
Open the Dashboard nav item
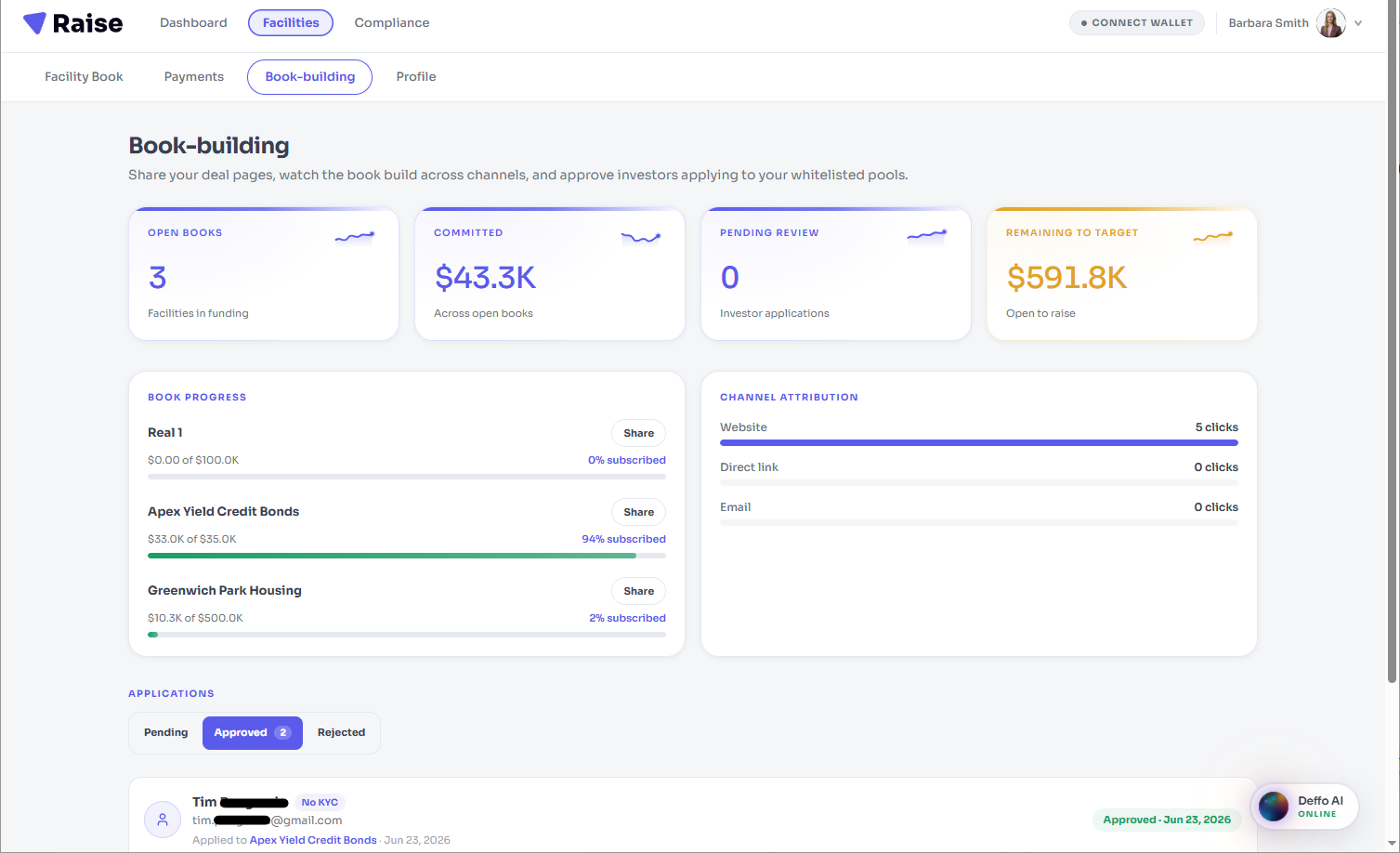click(x=193, y=23)
